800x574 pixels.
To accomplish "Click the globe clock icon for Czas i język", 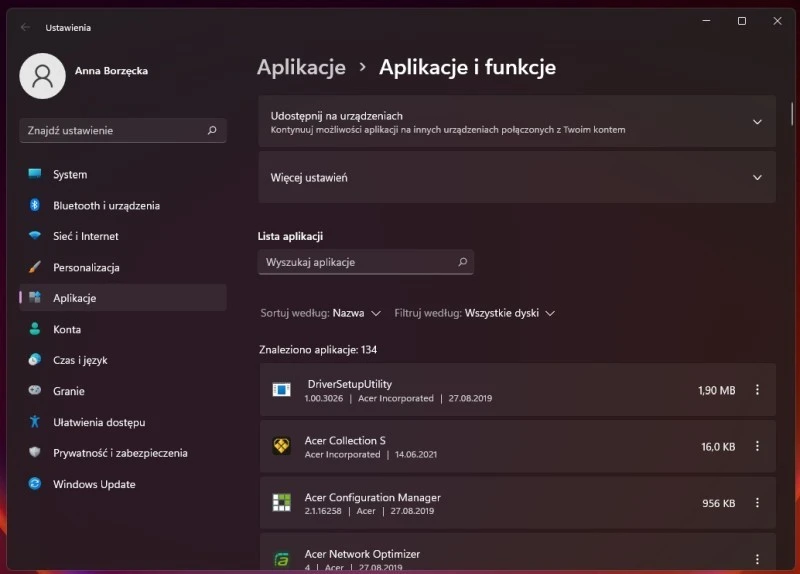I will tap(35, 359).
